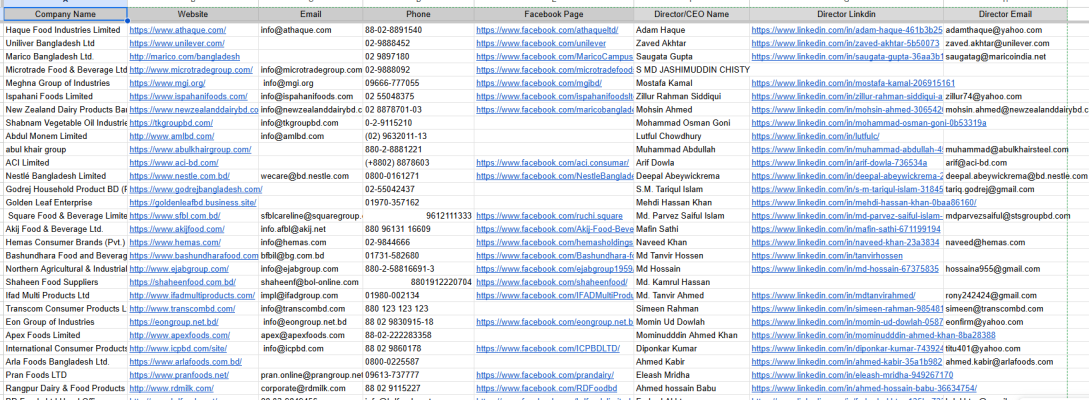The width and height of the screenshot is (1089, 400).
Task: Select the Director/CEO Name column header
Action: (x=692, y=14)
